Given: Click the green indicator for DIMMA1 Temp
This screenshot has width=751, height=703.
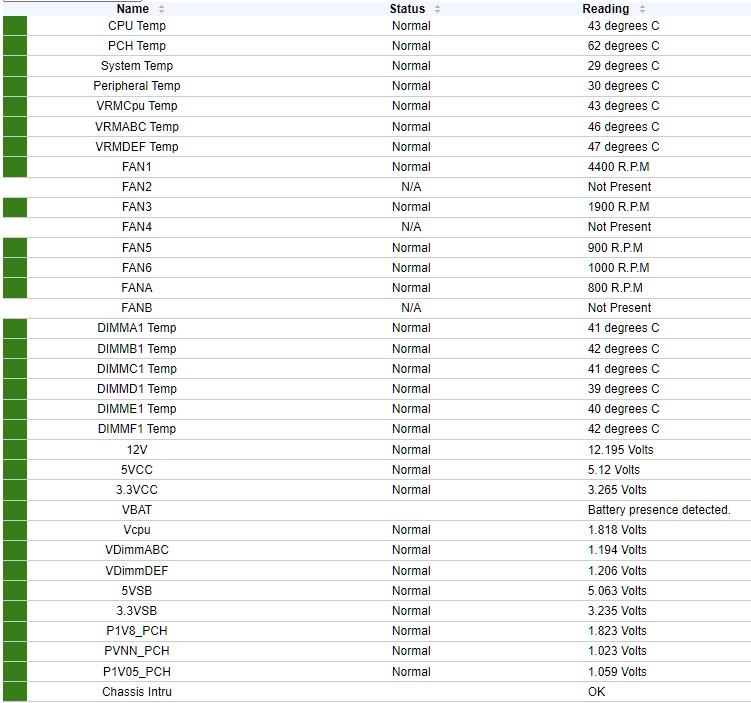Looking at the screenshot, I should 15,328.
